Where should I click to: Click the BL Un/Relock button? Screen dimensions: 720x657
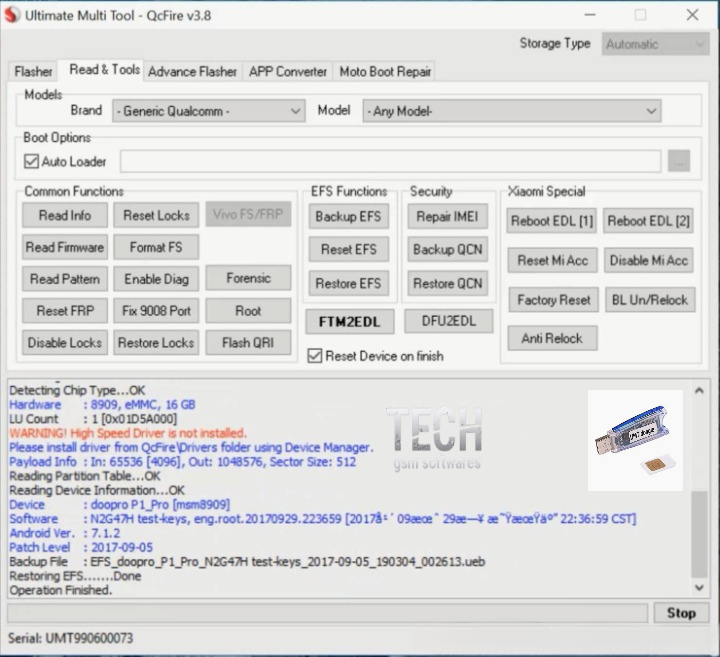tap(650, 300)
